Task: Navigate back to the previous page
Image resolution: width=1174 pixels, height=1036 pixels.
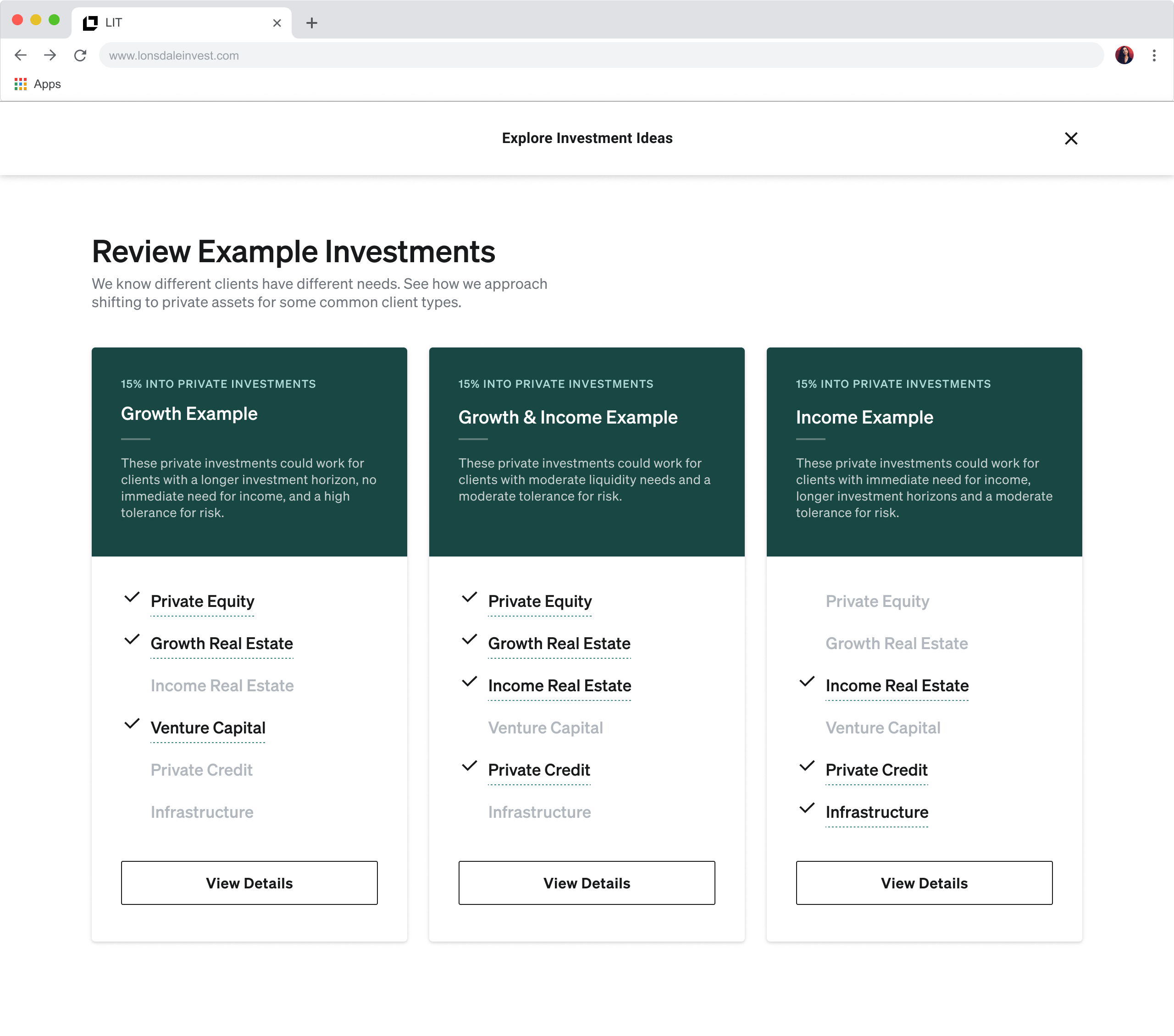Action: click(21, 55)
